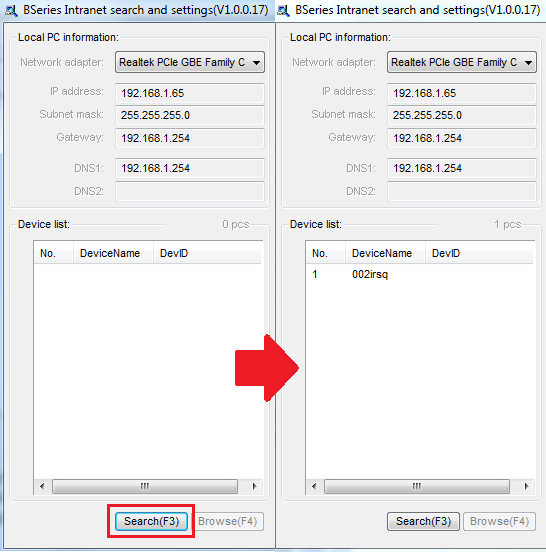Viewport: 546px width, 552px height.
Task: Open Network adapter dropdown in left window
Action: [190, 62]
